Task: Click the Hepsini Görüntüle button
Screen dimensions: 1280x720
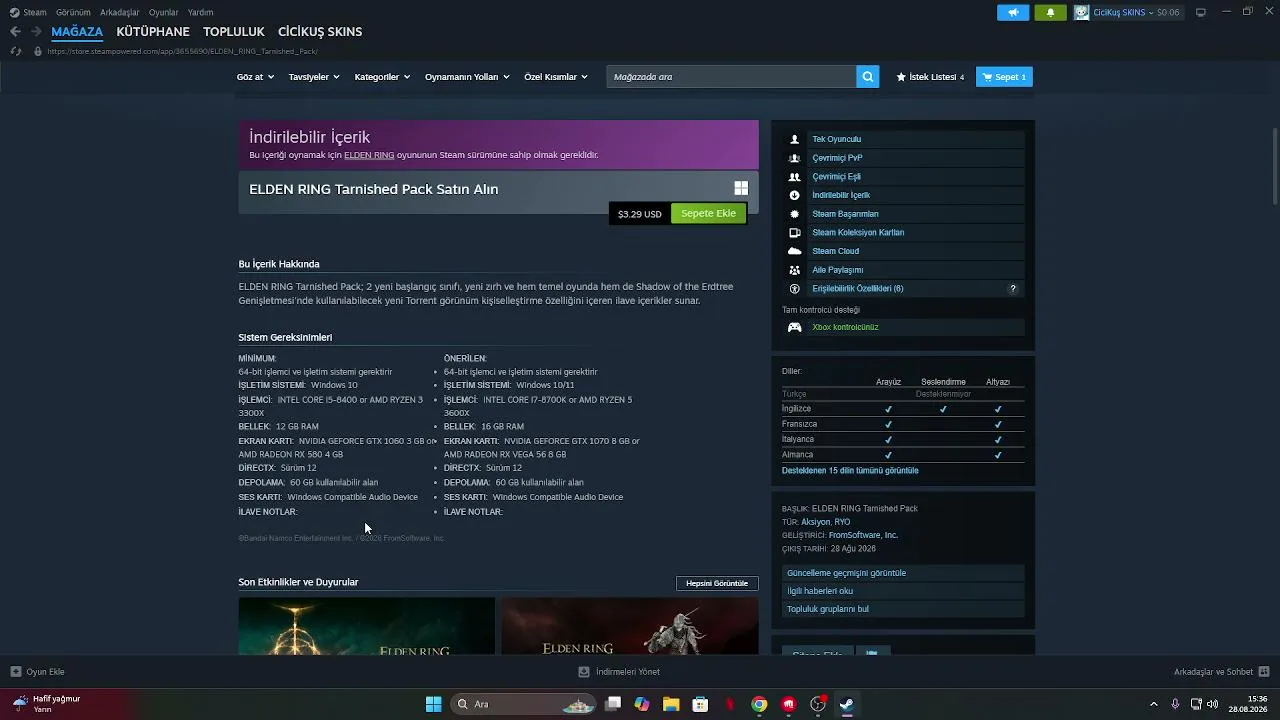Action: [x=717, y=583]
